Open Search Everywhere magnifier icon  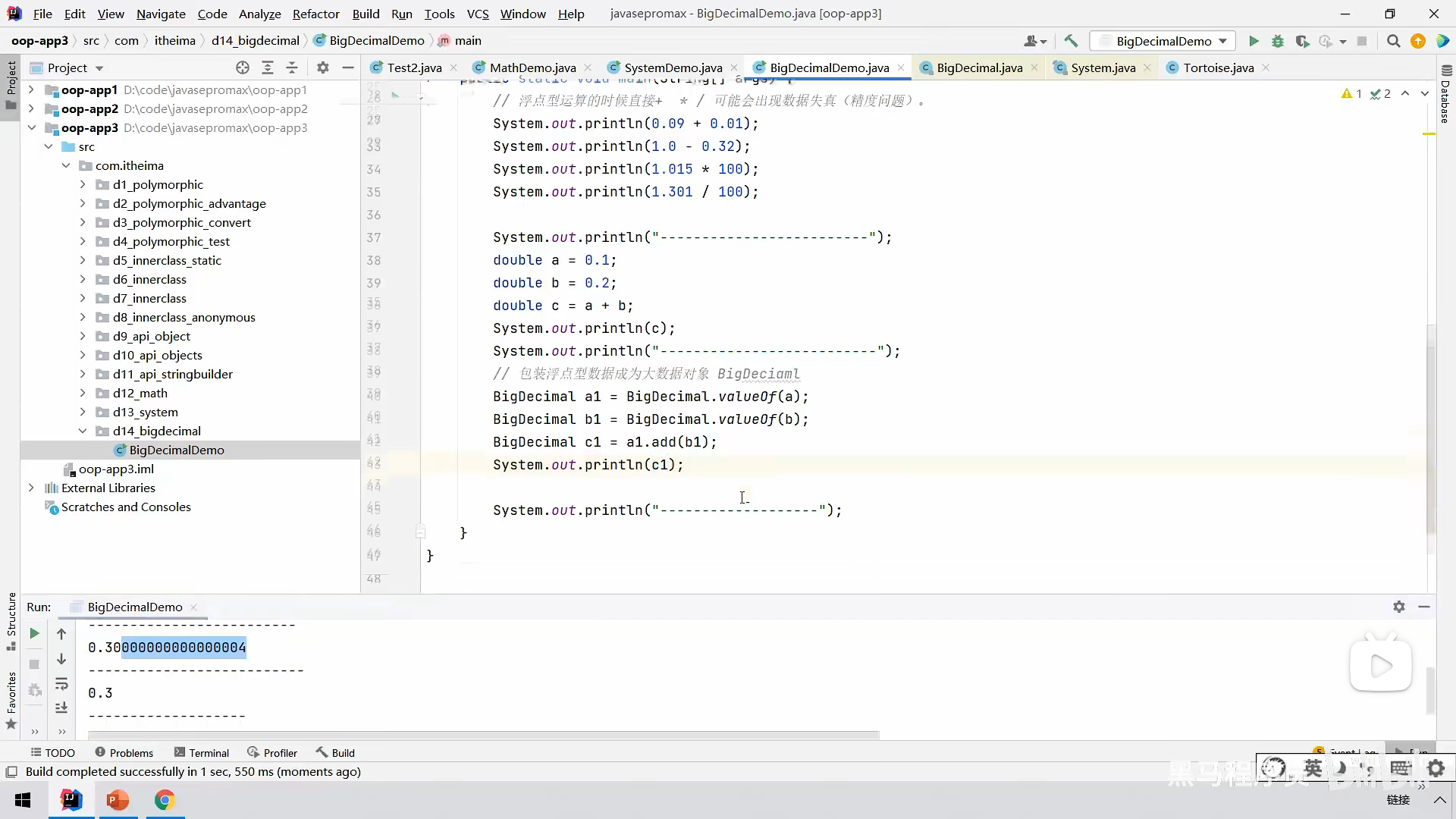pos(1393,41)
